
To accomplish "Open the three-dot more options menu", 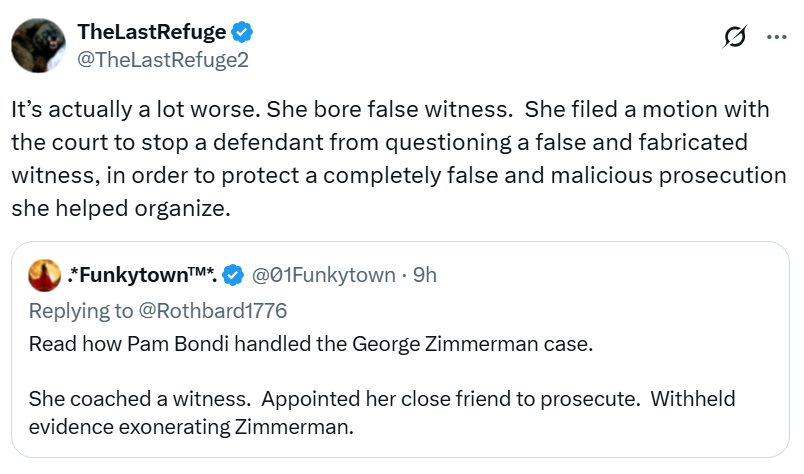I will (x=776, y=37).
